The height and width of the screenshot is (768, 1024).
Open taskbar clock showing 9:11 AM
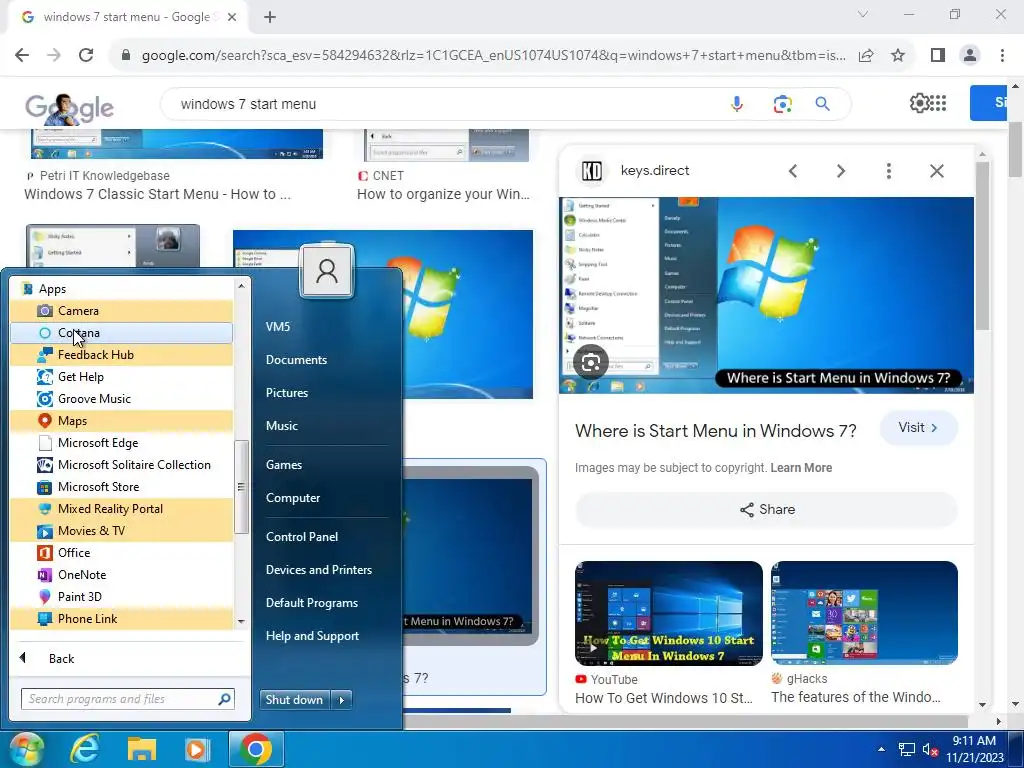click(x=974, y=749)
